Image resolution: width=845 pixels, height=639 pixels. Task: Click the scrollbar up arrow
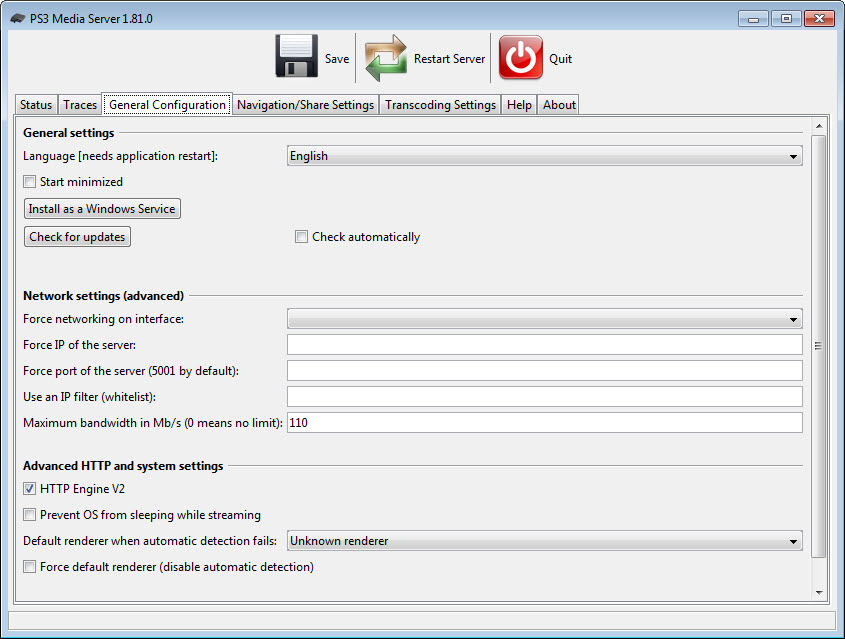(x=819, y=126)
